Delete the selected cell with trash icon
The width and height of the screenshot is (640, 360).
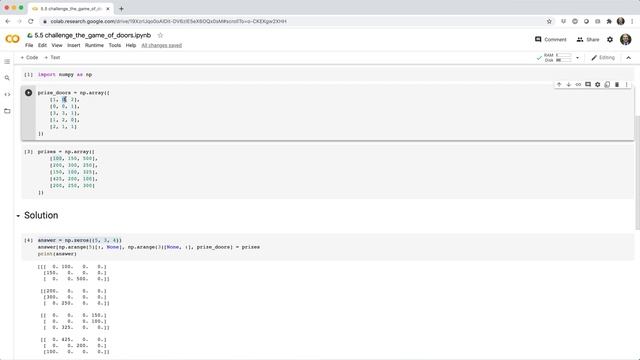click(617, 84)
